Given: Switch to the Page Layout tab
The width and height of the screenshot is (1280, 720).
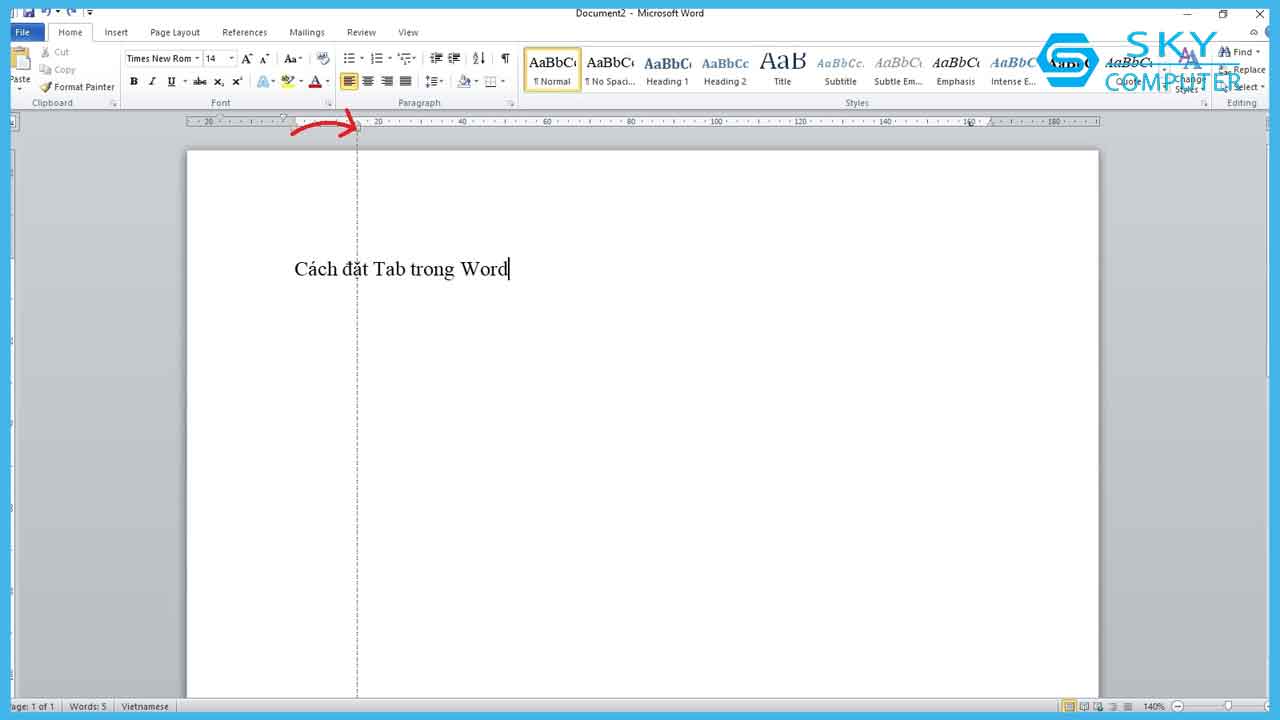Looking at the screenshot, I should pos(175,32).
